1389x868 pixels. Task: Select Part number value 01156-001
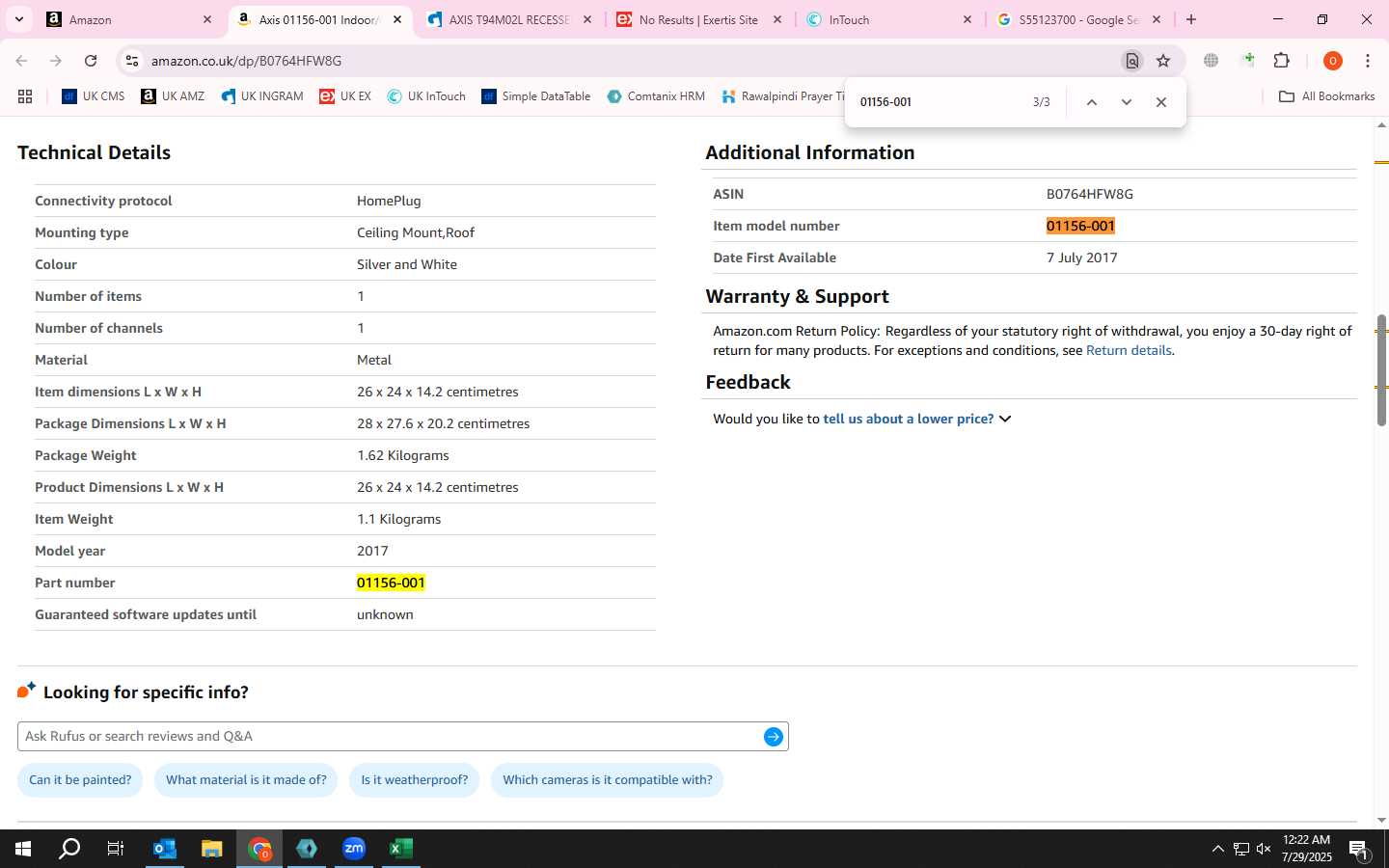point(391,583)
